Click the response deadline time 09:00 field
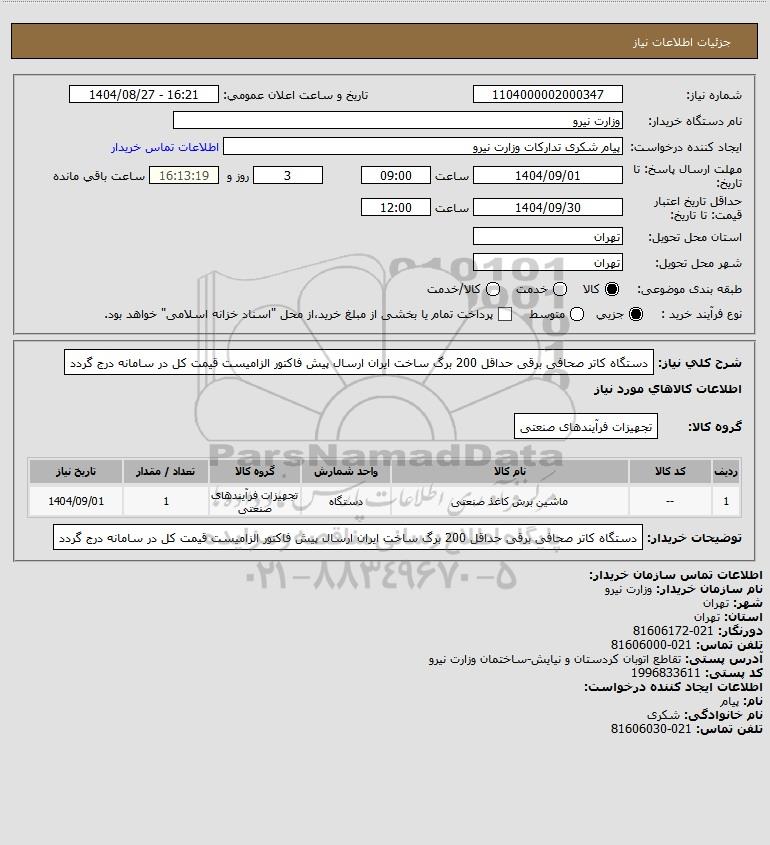The height and width of the screenshot is (845, 770). 396,176
